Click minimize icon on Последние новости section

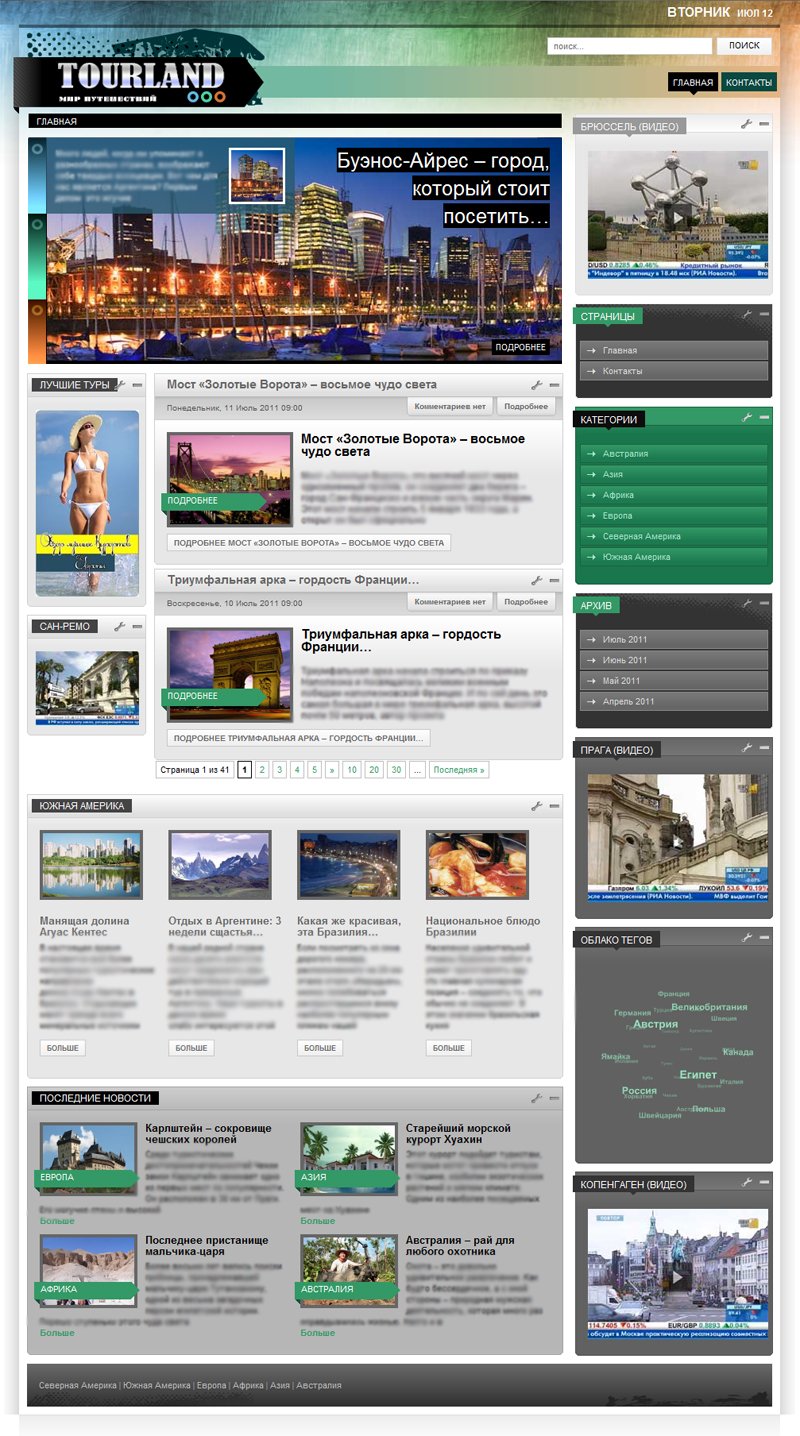(555, 1097)
